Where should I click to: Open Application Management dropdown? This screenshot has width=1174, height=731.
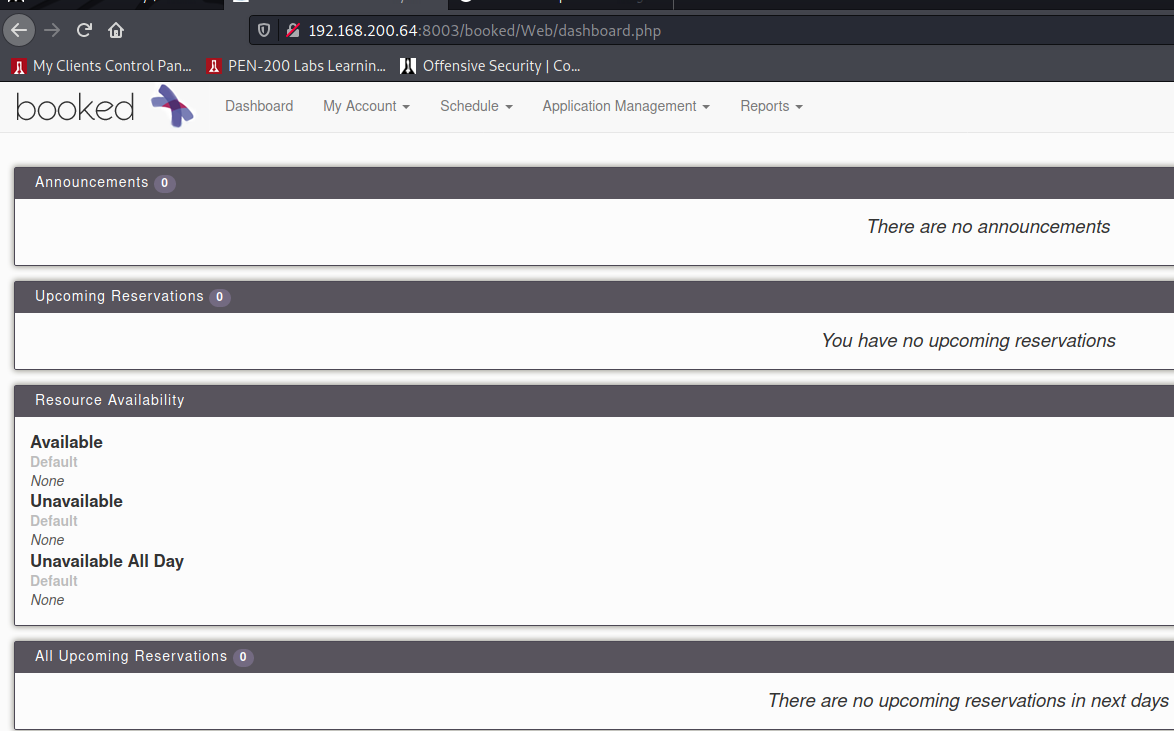pyautogui.click(x=626, y=106)
